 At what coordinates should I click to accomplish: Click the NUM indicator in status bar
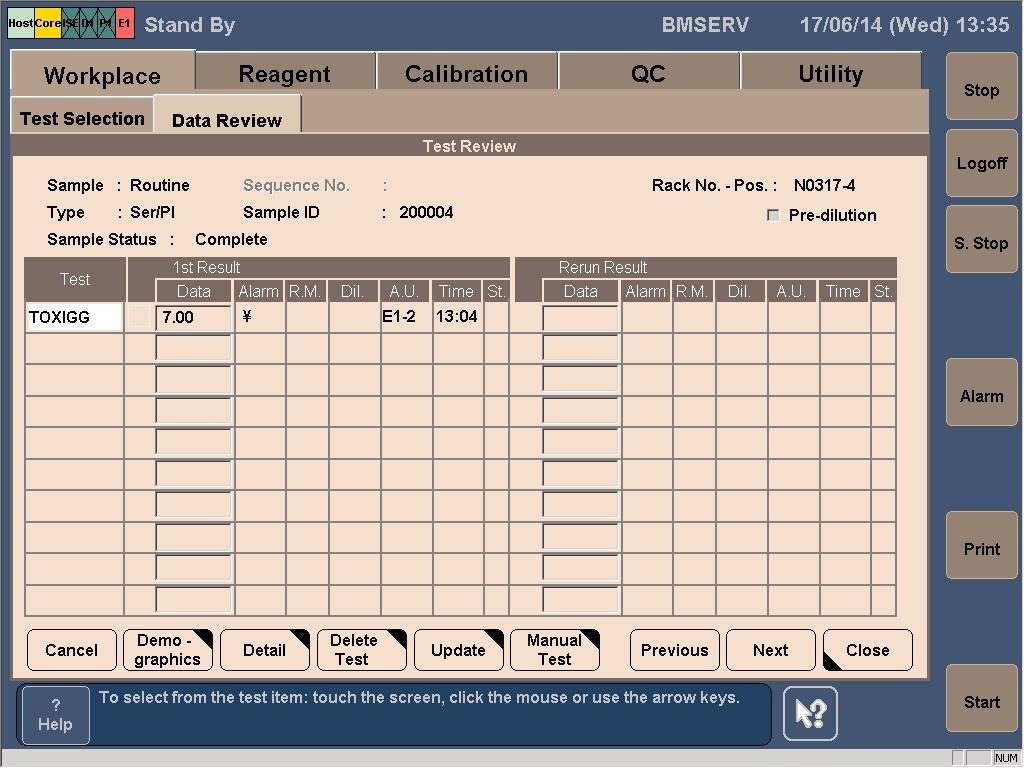pos(1006,758)
